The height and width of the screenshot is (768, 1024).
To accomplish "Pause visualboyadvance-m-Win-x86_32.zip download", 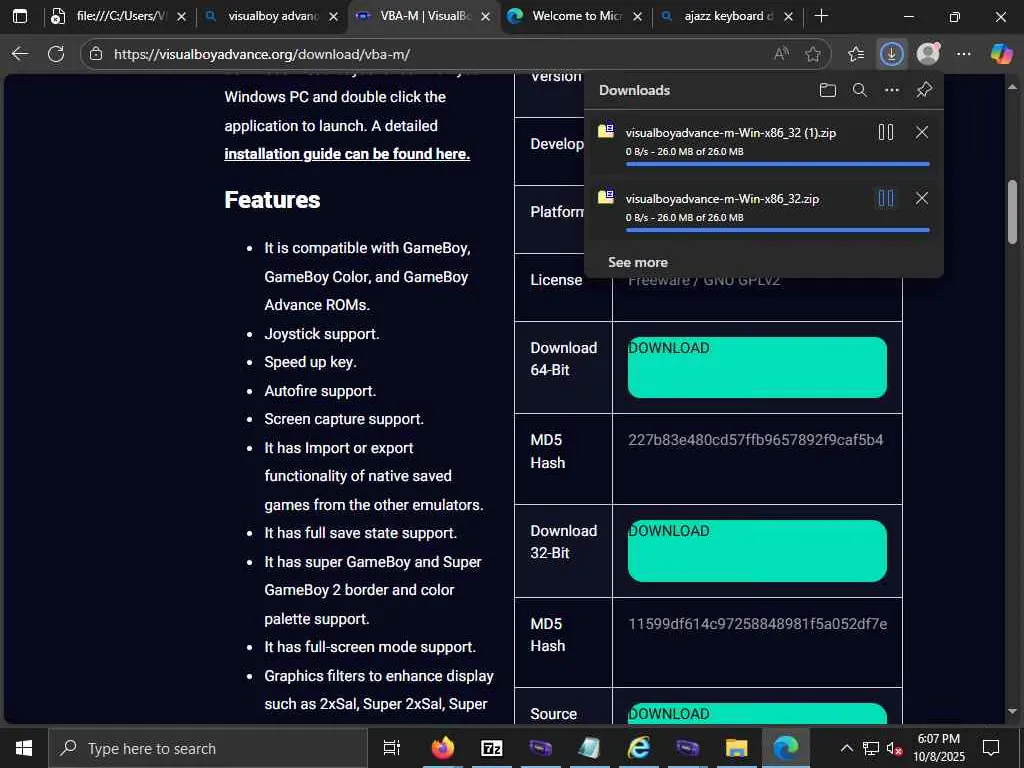I will [886, 198].
